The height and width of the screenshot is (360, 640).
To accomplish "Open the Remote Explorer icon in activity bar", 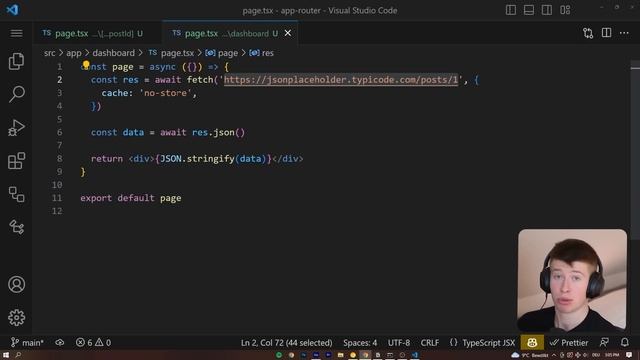I will 16,194.
